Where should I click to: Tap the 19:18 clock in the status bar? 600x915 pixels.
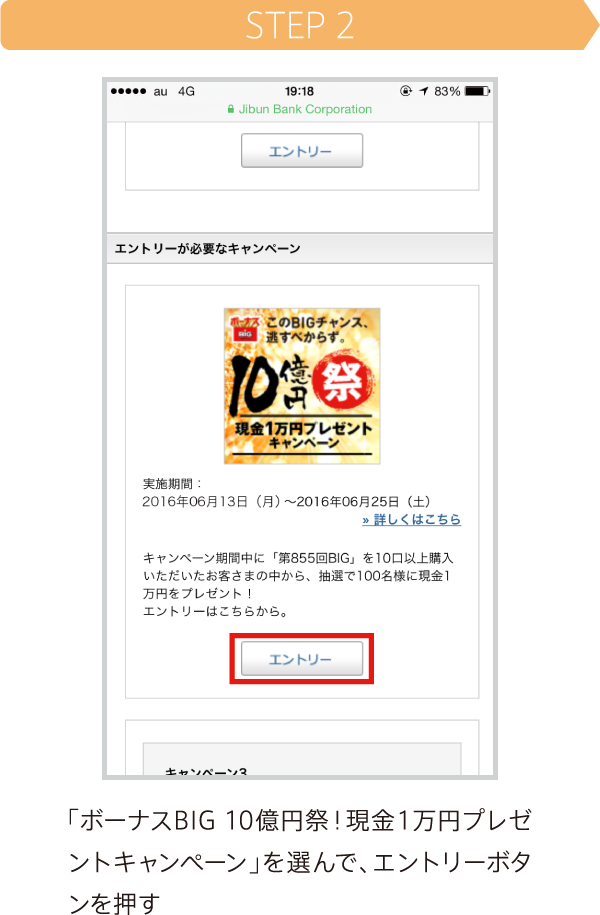pos(299,91)
